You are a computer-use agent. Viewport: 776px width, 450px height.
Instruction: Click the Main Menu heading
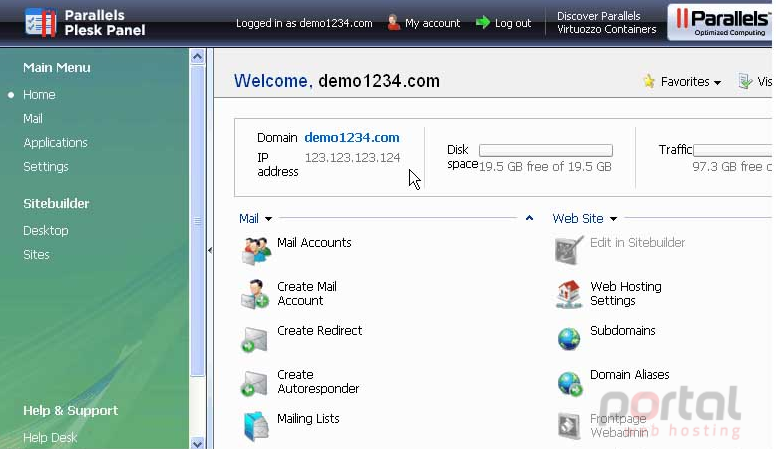[57, 67]
